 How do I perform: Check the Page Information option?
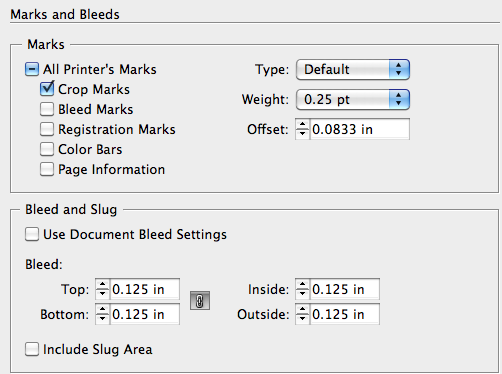click(47, 169)
